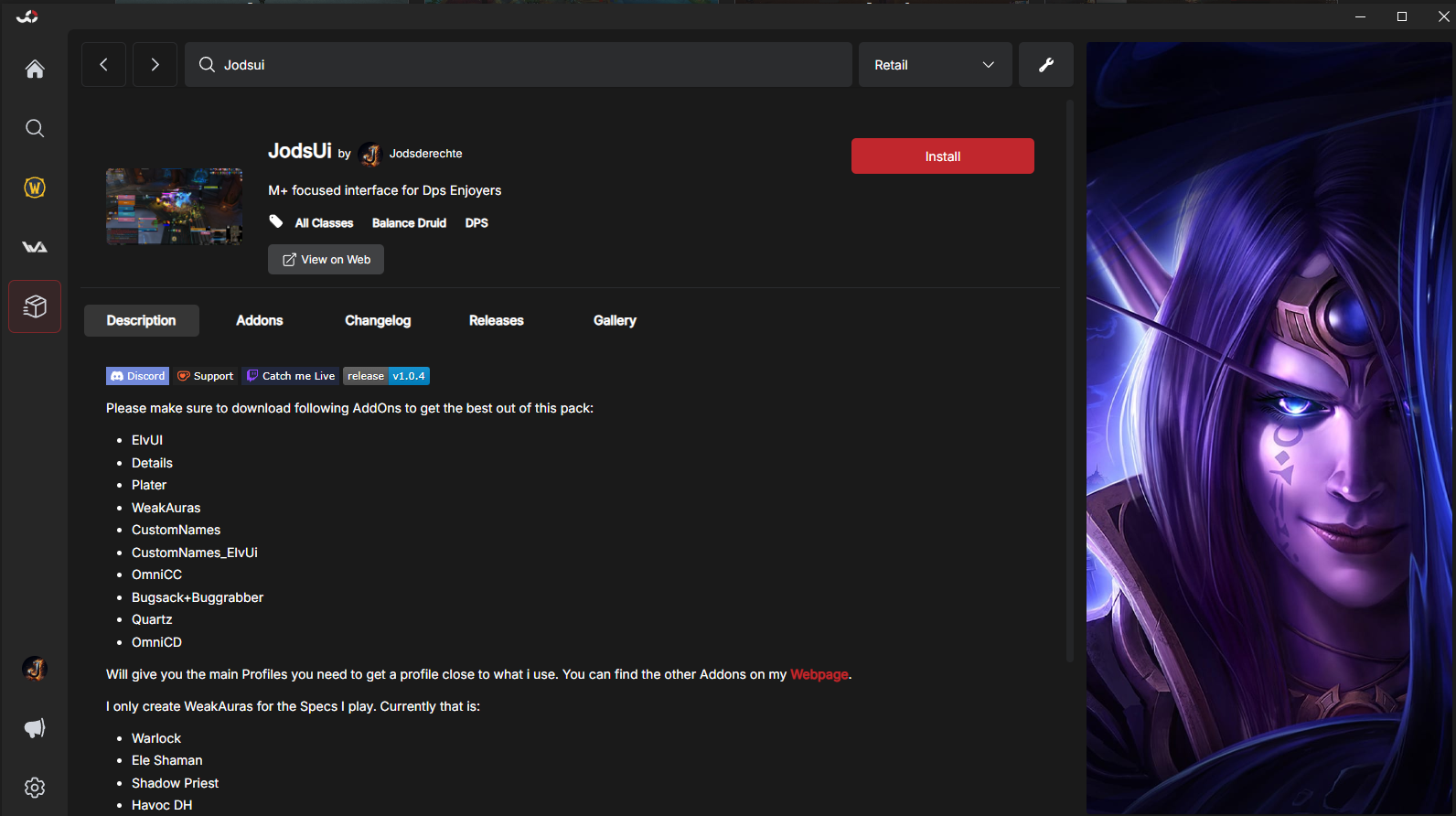This screenshot has width=1456, height=816.
Task: Click the JodsUi preview thumbnail
Action: pos(174,207)
